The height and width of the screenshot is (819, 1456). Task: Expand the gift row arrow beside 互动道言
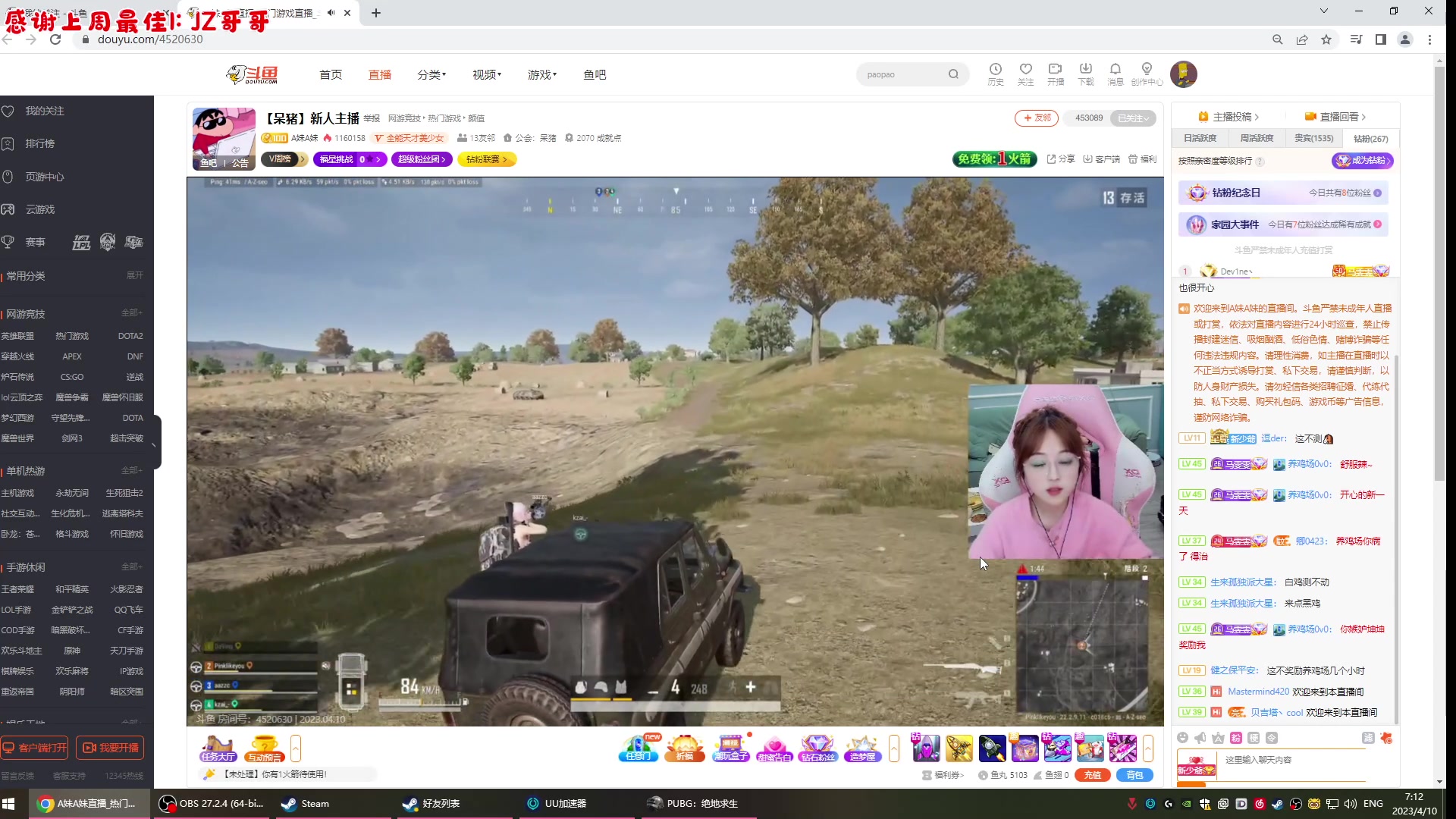pos(297,748)
